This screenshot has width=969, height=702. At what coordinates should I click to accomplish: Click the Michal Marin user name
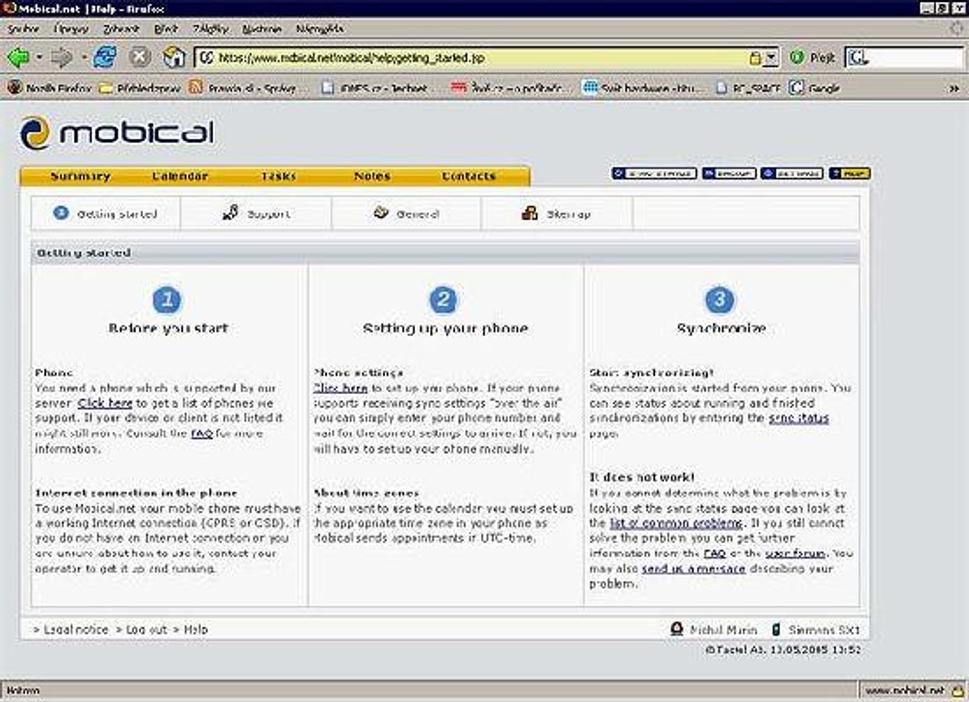tap(723, 630)
